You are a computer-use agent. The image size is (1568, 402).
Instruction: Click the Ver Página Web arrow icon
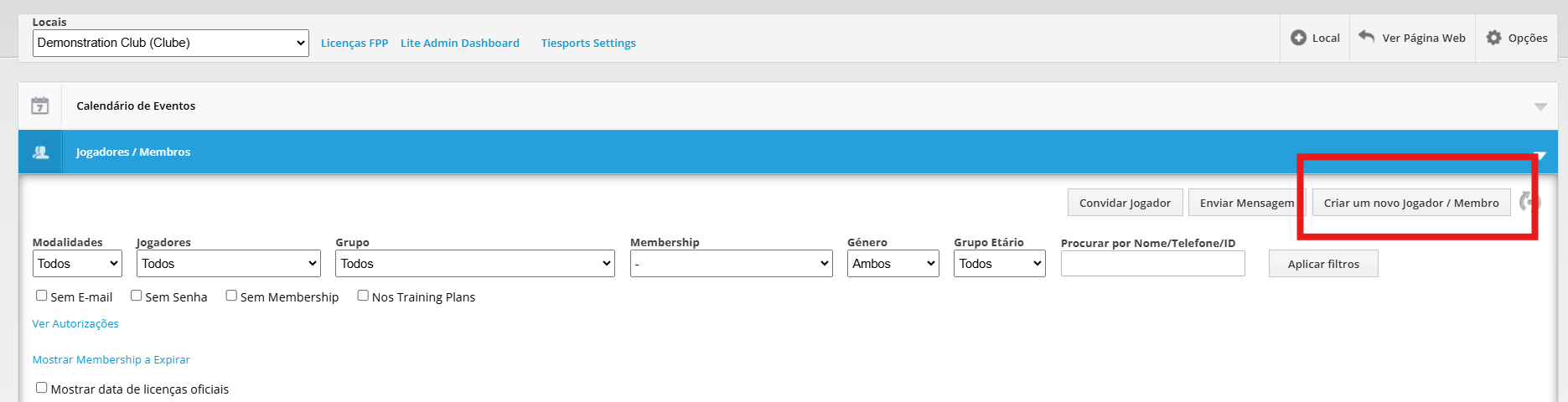click(1366, 37)
